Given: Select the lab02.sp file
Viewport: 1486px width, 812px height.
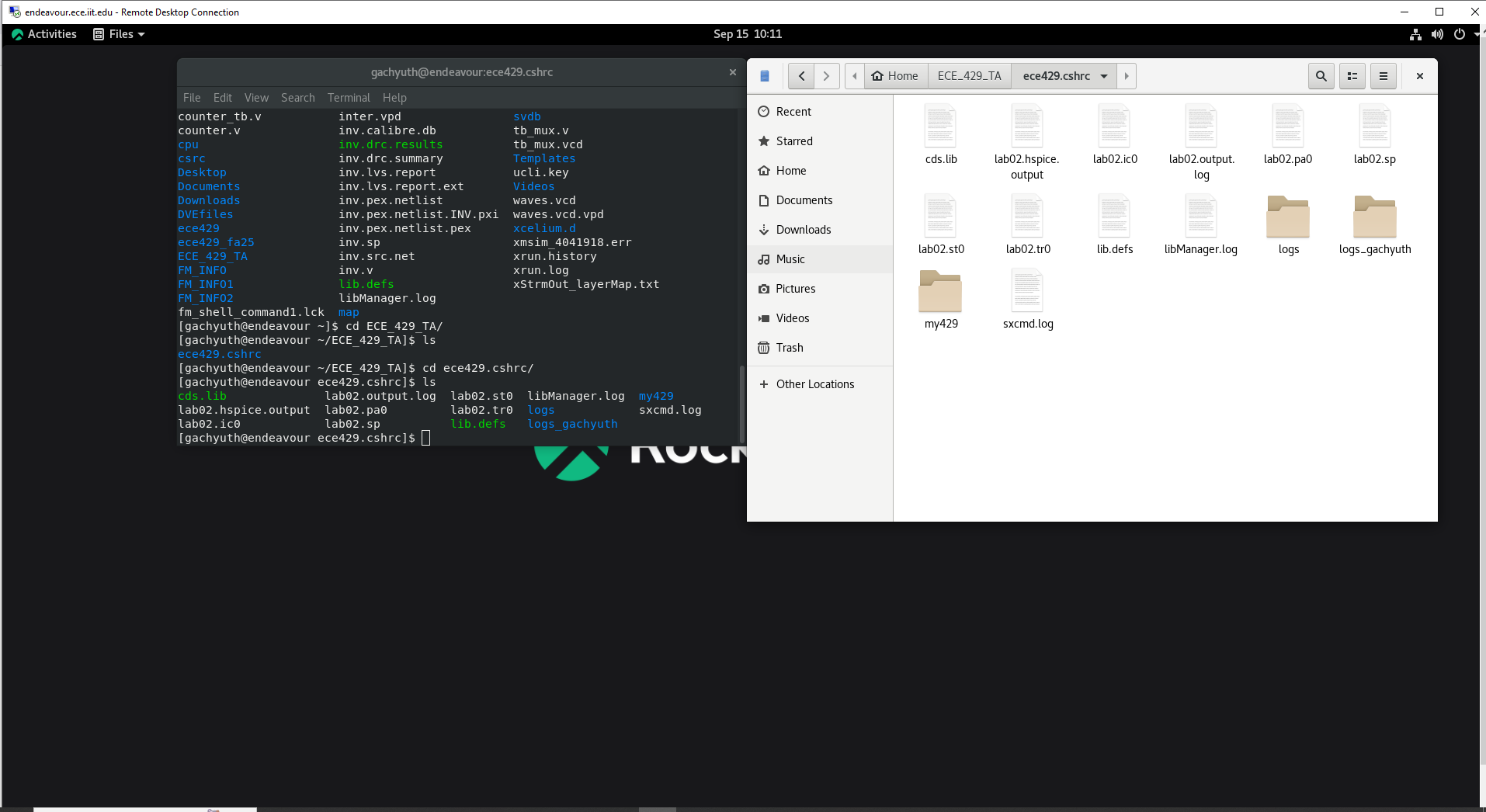Looking at the screenshot, I should tap(1375, 126).
